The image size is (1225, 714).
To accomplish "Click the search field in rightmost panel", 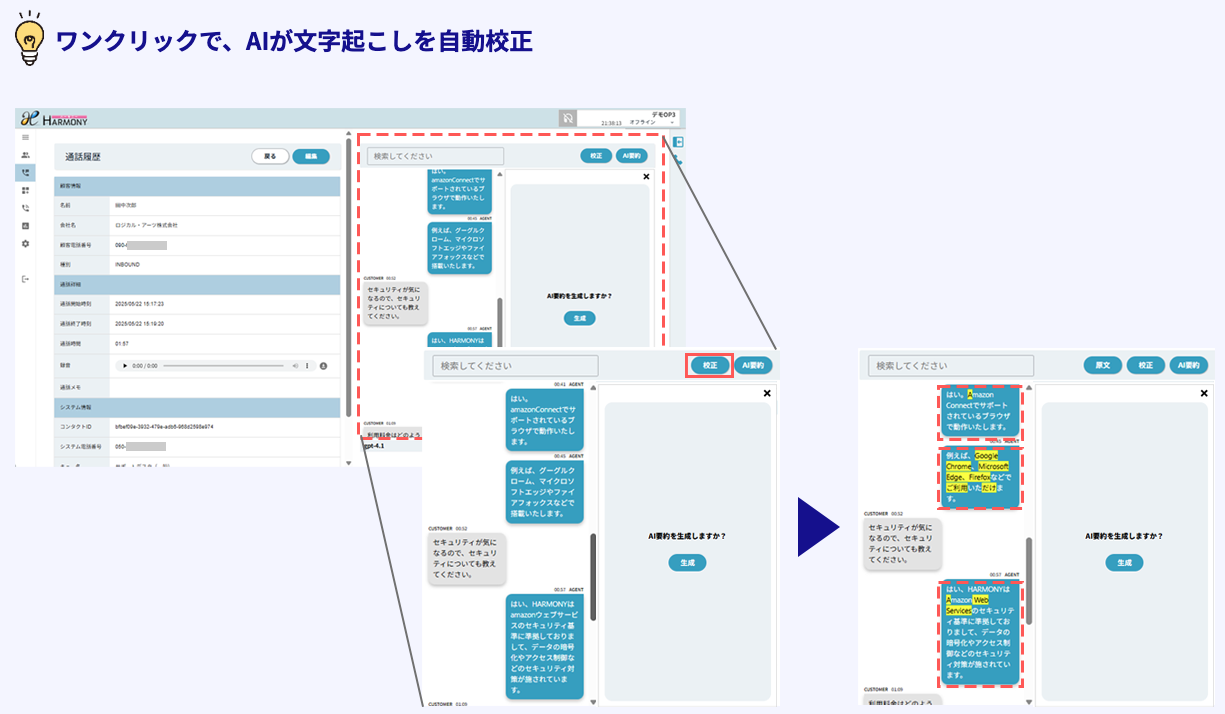I will [950, 366].
